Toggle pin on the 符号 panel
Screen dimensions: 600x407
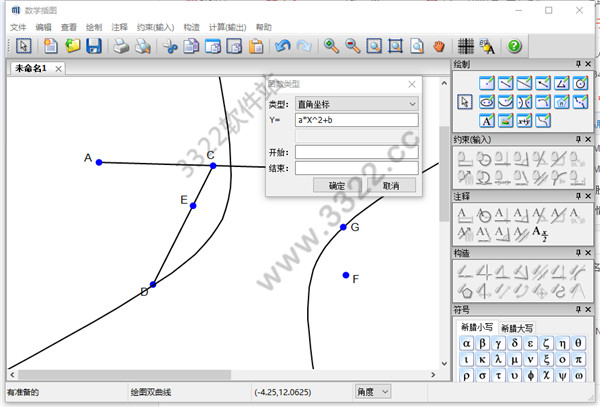coord(577,310)
